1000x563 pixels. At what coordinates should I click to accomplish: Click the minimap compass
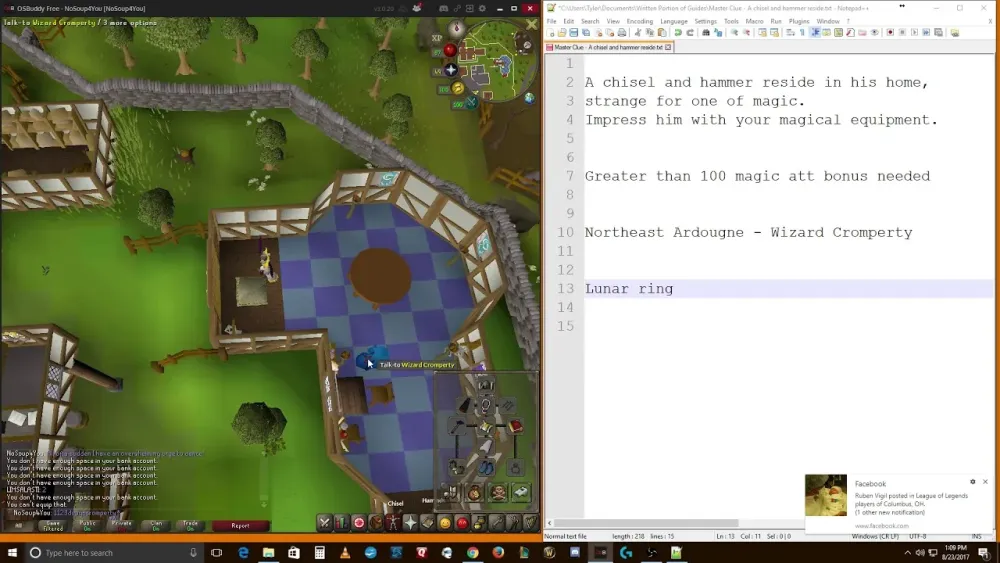457,28
